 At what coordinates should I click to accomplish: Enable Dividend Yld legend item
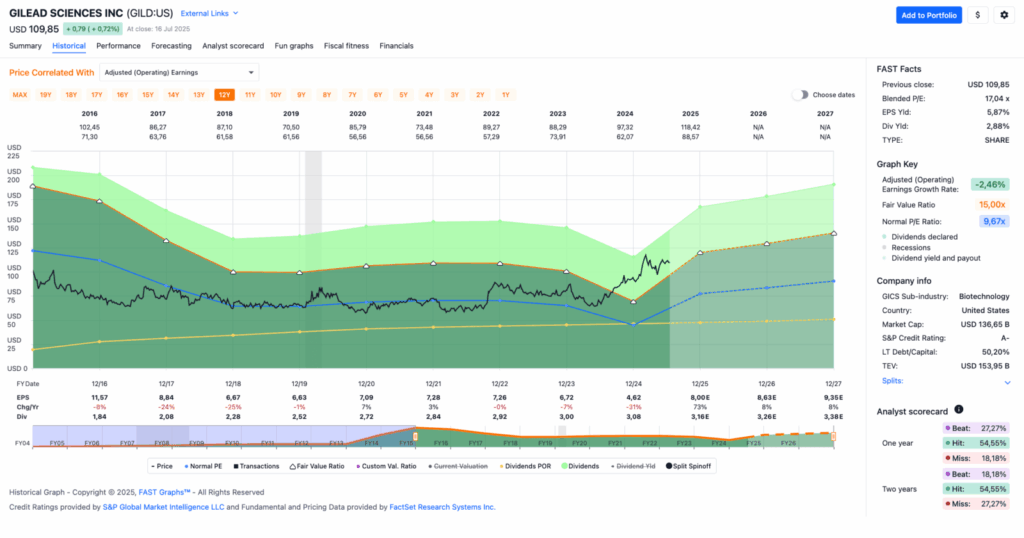(x=633, y=466)
